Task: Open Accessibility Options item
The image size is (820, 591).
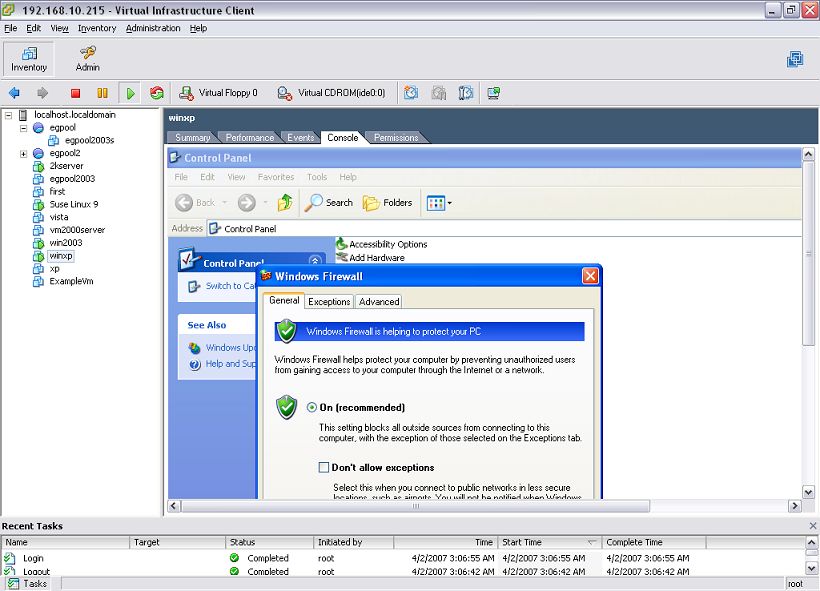Action: coord(382,244)
